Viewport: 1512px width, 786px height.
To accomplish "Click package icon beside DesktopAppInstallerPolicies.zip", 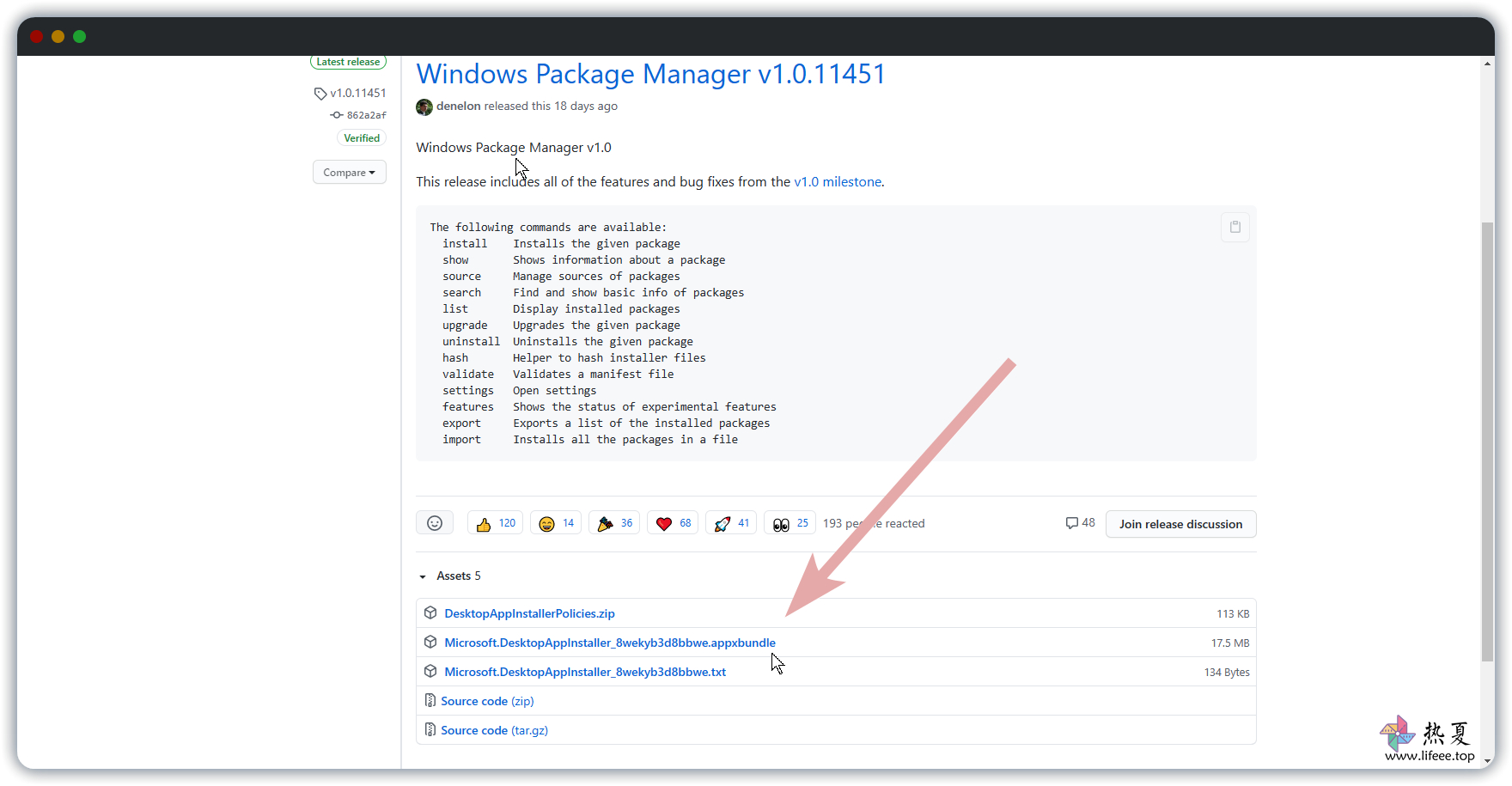I will [x=430, y=613].
